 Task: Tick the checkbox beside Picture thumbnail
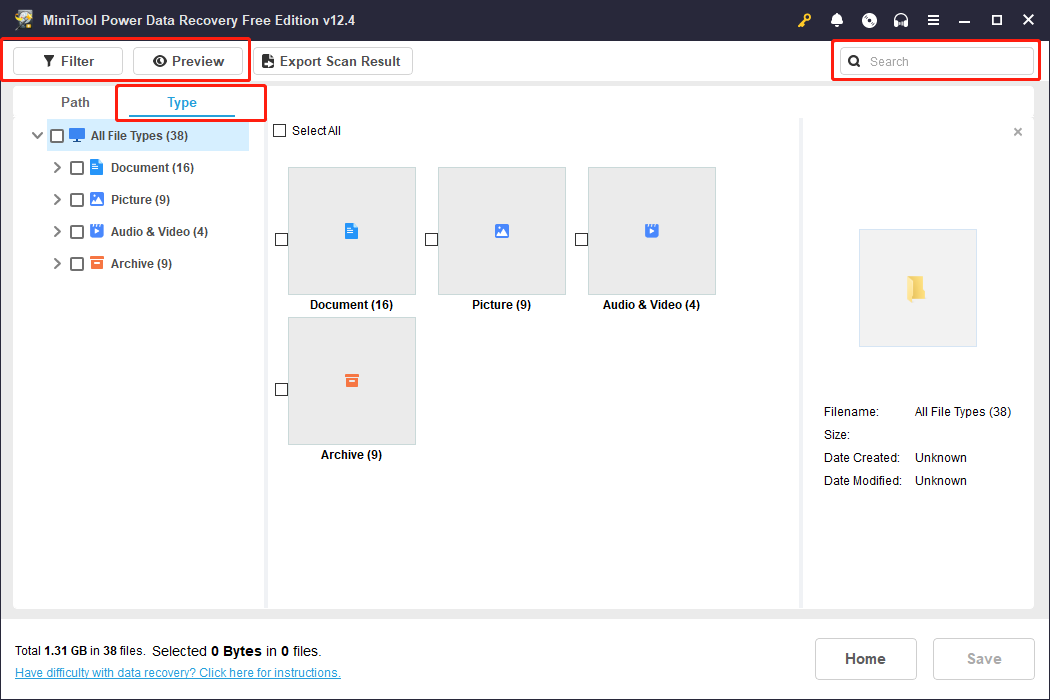[x=431, y=239]
